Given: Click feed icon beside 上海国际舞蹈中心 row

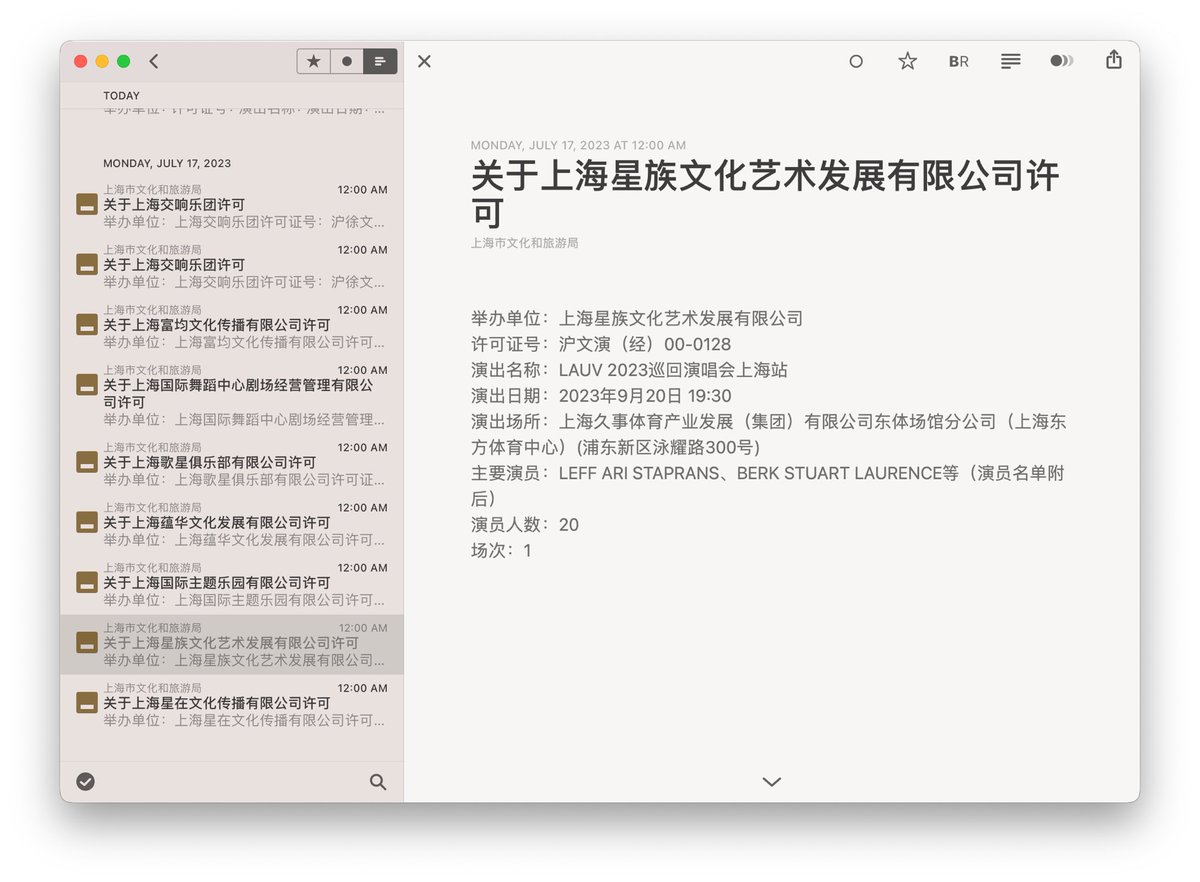Looking at the screenshot, I should pyautogui.click(x=87, y=385).
